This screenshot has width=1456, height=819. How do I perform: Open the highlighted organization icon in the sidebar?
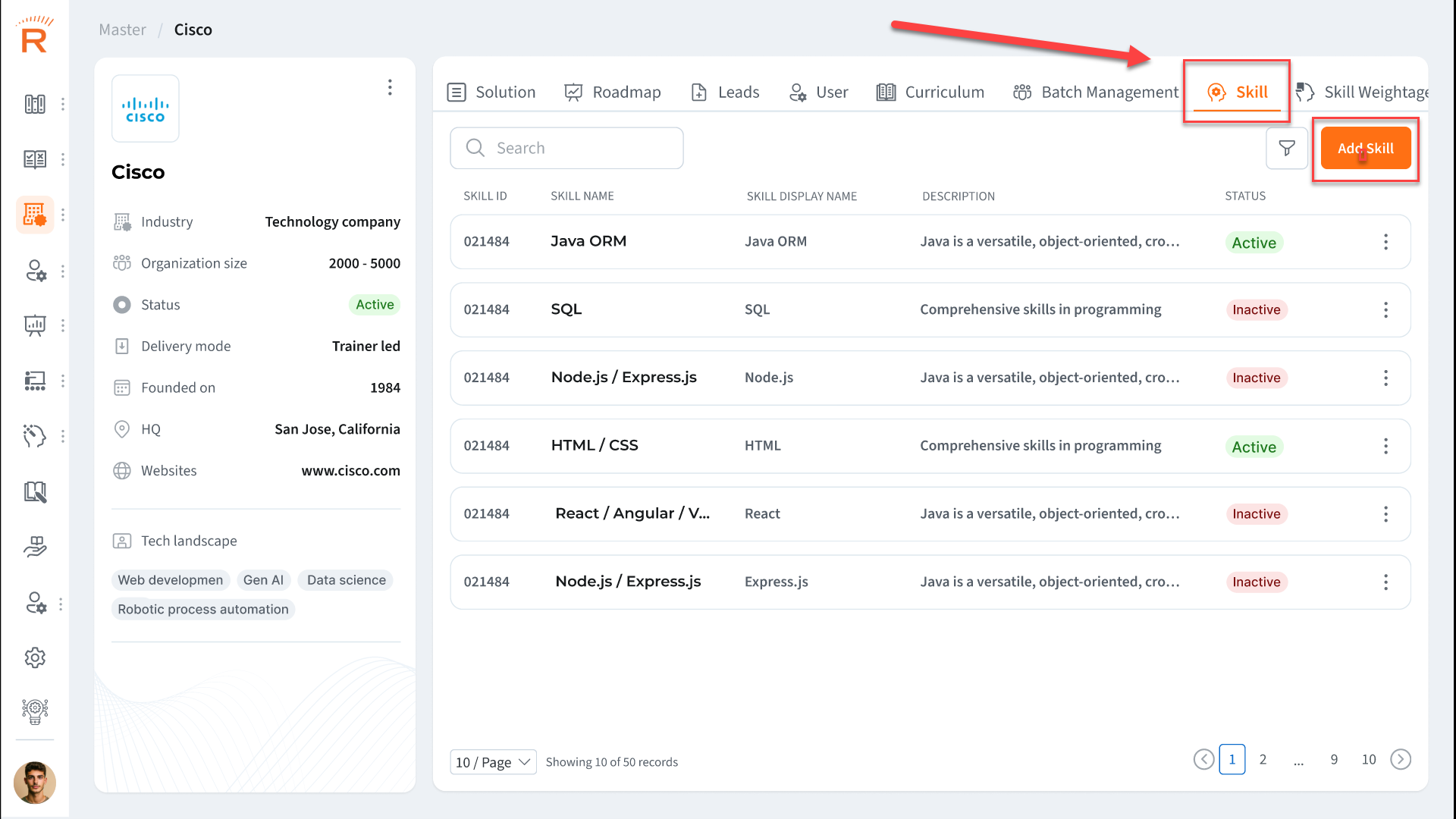coord(35,215)
